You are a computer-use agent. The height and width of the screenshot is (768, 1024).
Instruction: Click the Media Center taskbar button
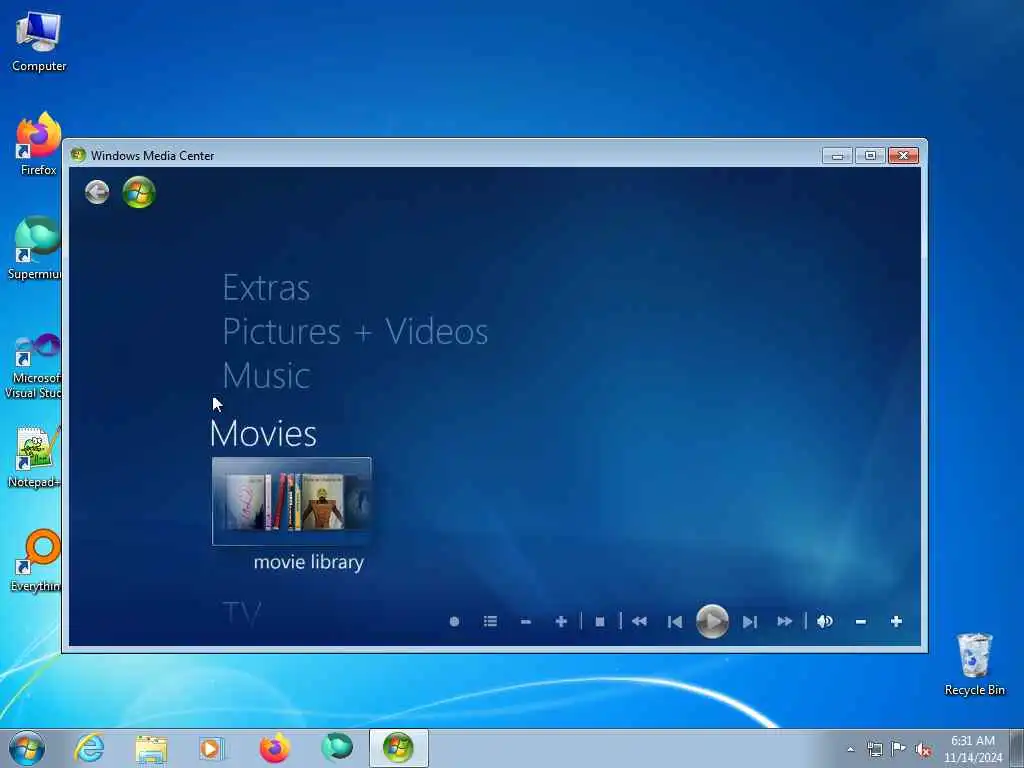pyautogui.click(x=399, y=748)
